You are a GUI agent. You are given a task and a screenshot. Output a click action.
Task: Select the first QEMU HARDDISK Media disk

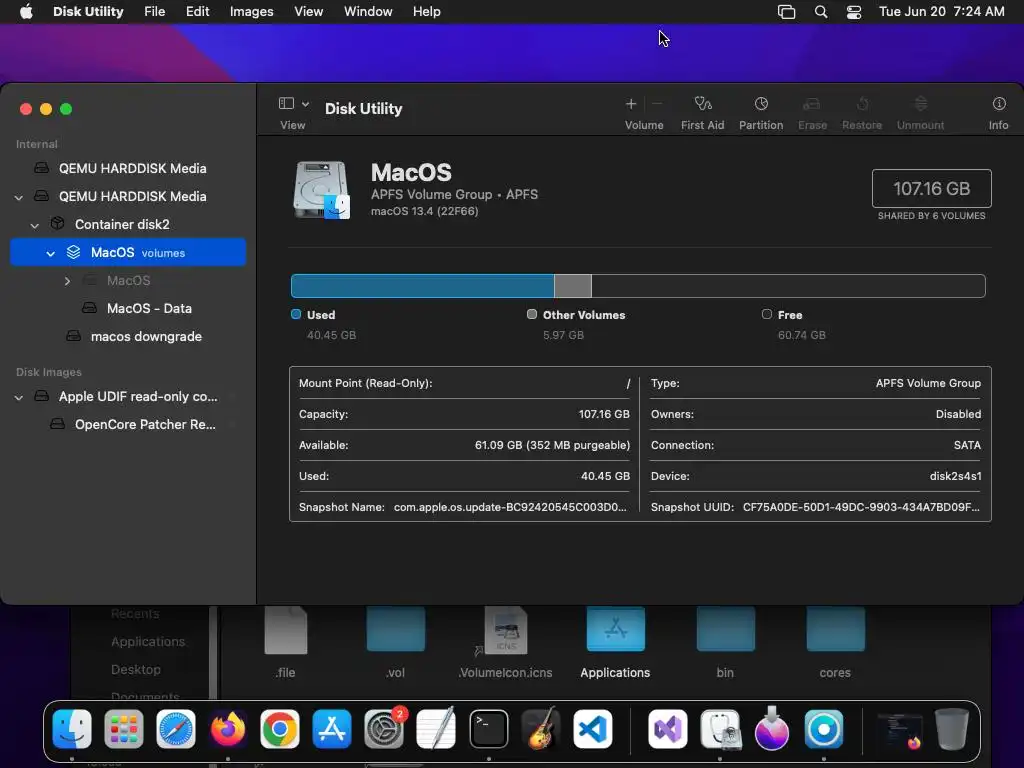(128, 168)
